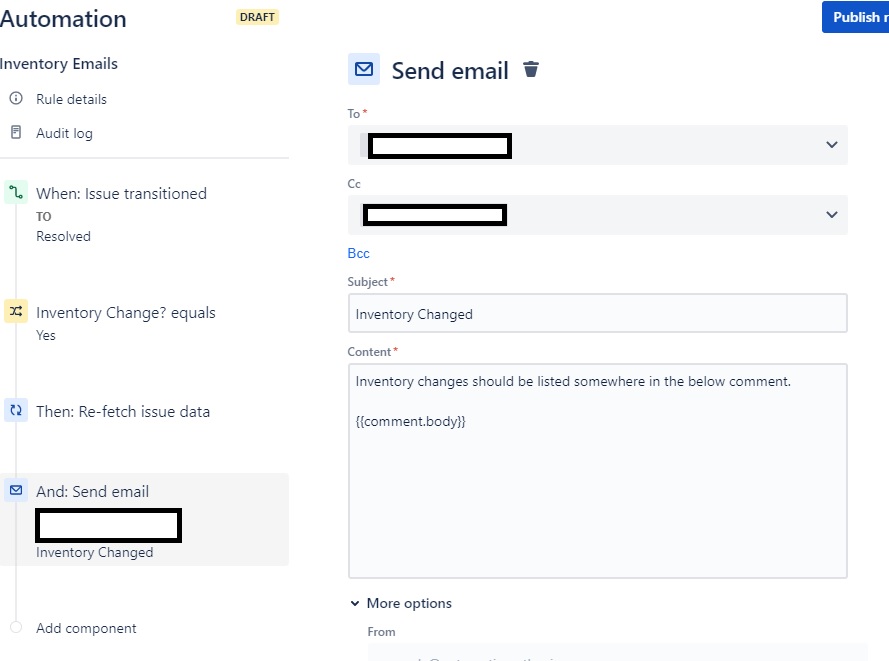Collapse the More options section
This screenshot has height=661, width=889.
click(401, 603)
